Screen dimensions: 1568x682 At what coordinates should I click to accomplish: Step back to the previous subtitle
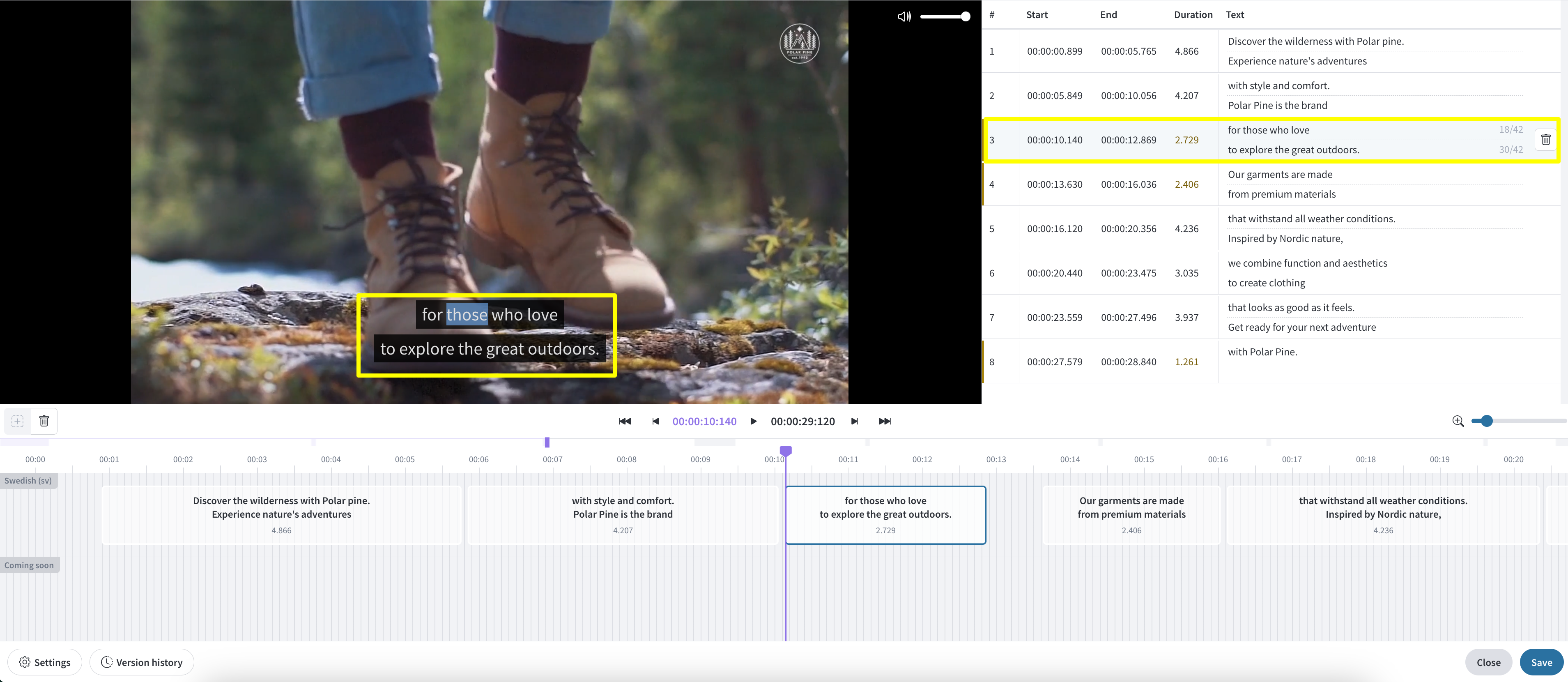click(x=655, y=422)
